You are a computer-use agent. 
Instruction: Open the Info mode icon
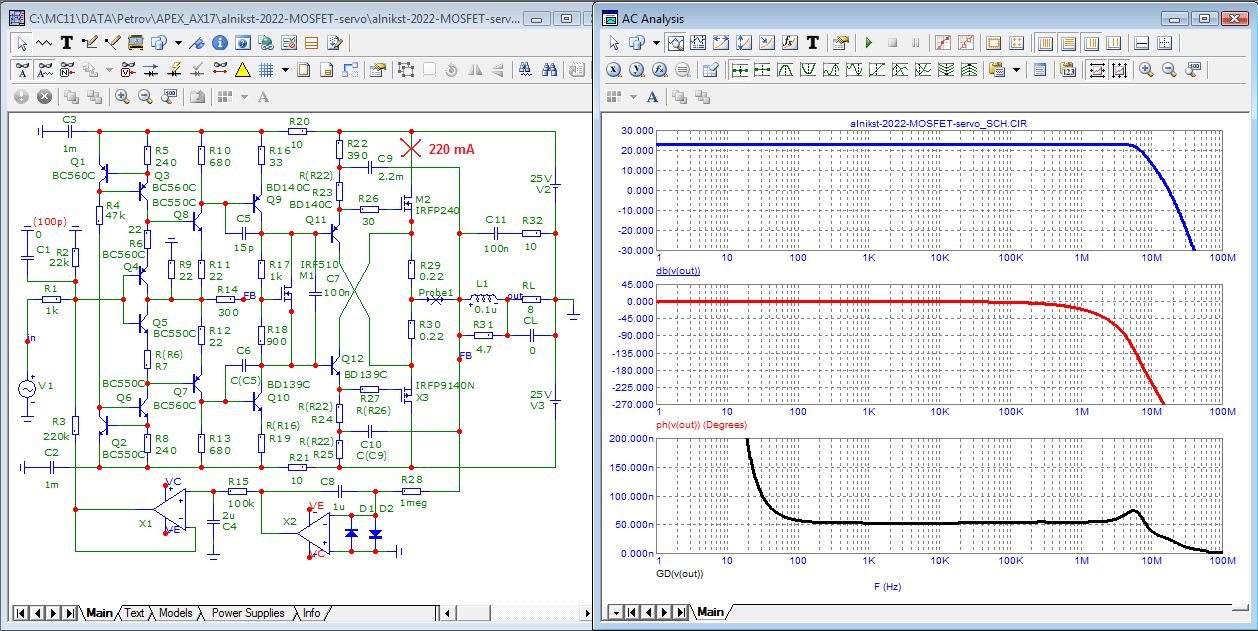219,43
